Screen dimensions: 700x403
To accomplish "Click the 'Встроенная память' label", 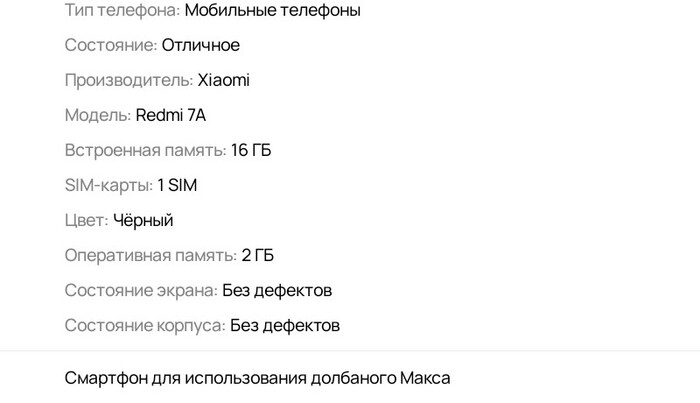I will click(x=144, y=150).
